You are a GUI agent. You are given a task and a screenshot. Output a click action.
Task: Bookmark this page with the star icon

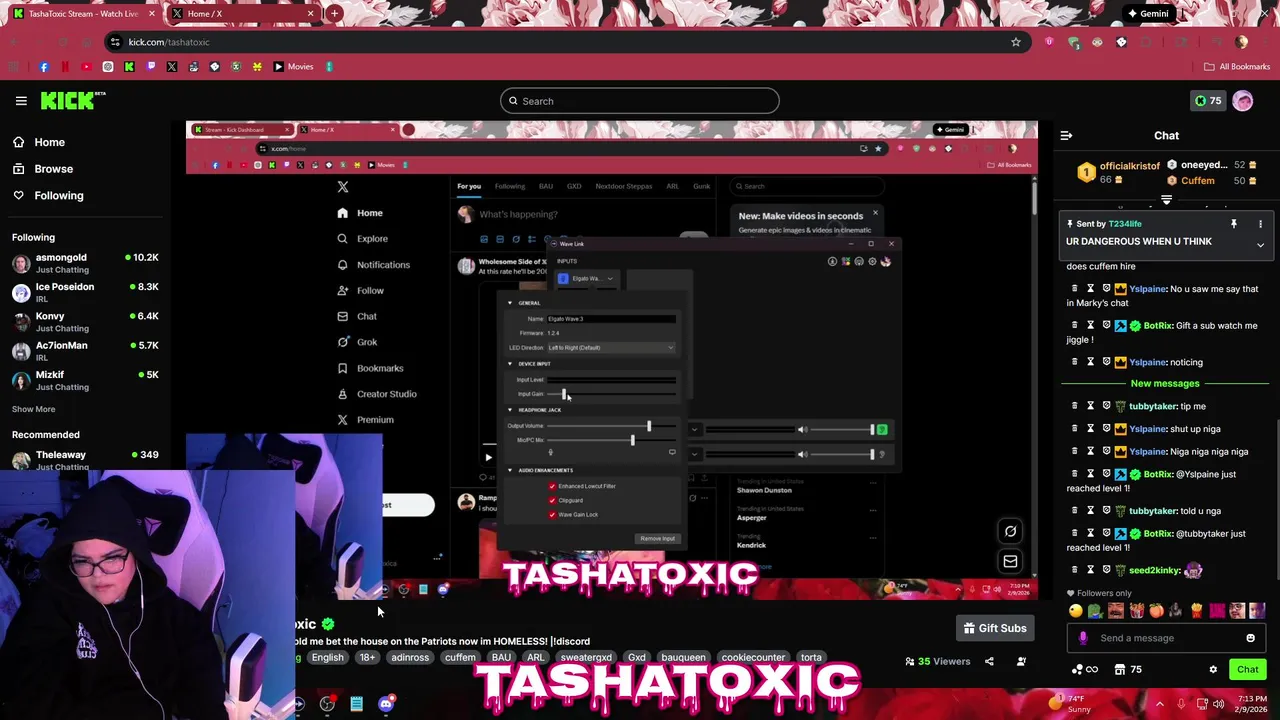(x=1016, y=42)
